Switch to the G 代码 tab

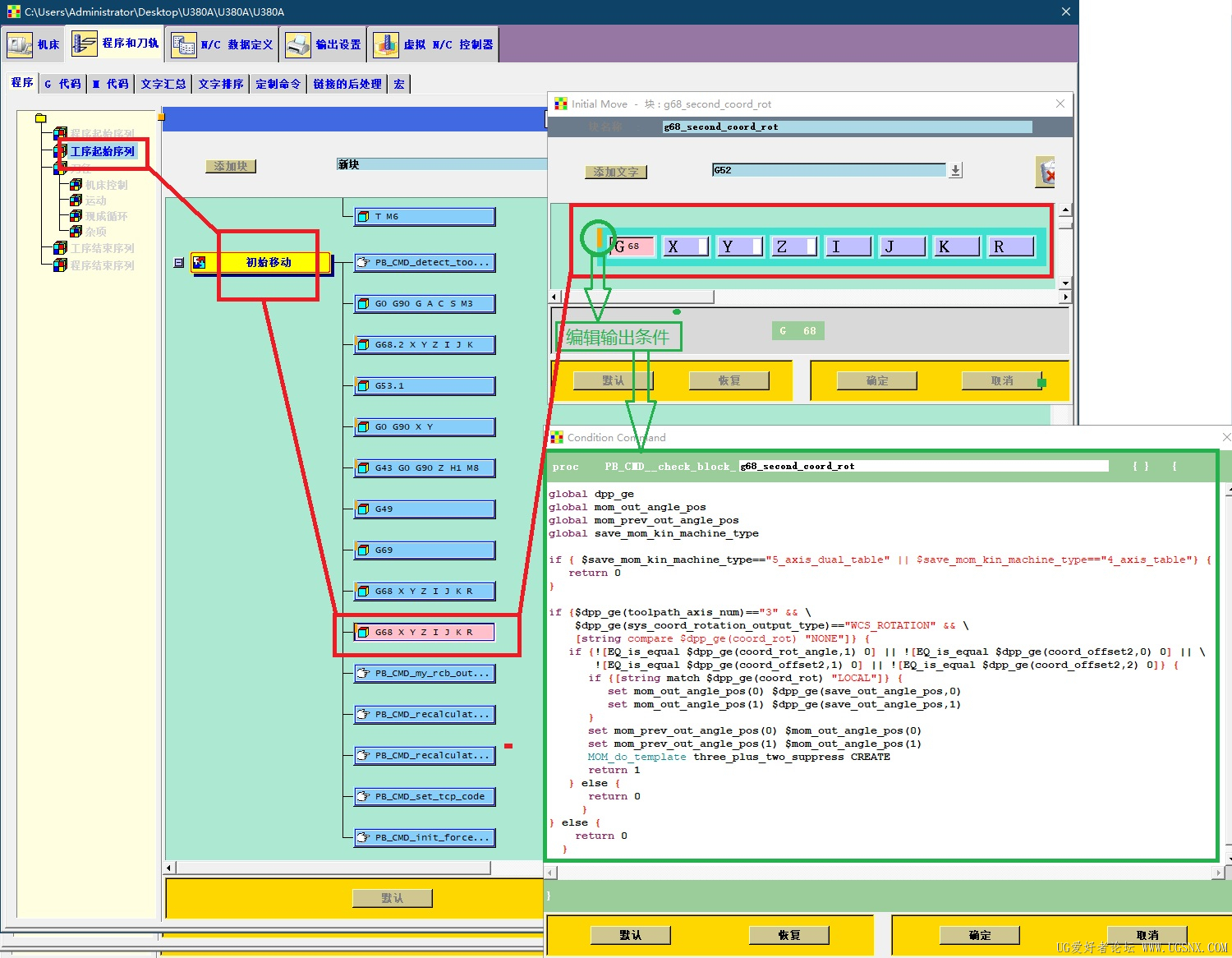[63, 84]
